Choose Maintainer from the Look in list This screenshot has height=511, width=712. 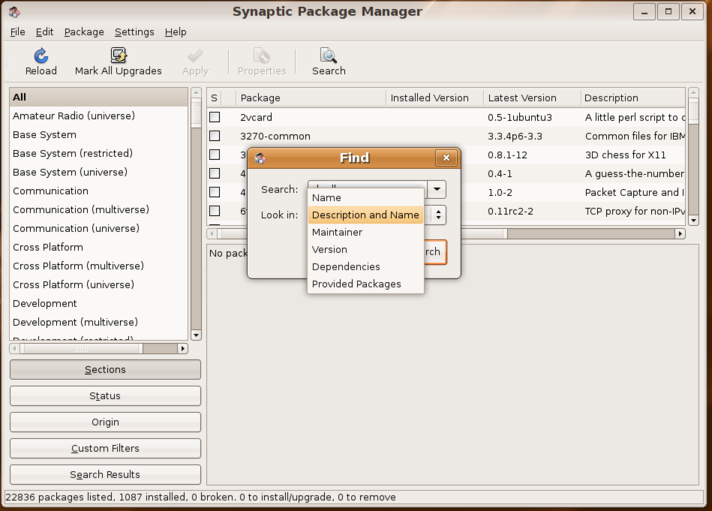366,232
